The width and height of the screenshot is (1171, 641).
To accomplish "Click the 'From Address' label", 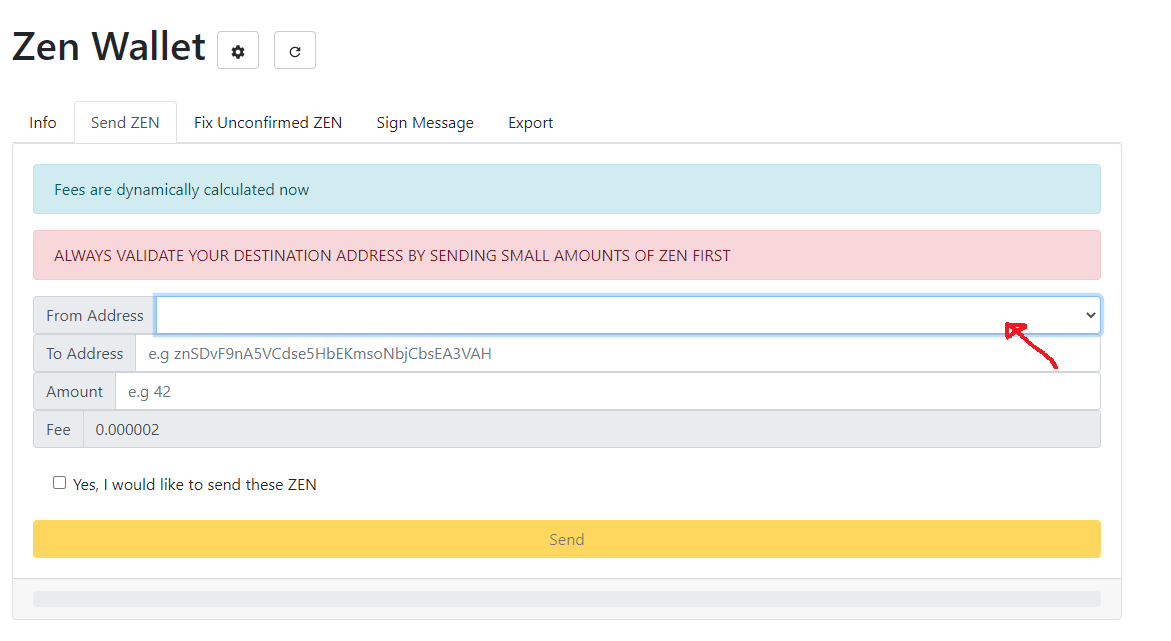I will click(95, 315).
